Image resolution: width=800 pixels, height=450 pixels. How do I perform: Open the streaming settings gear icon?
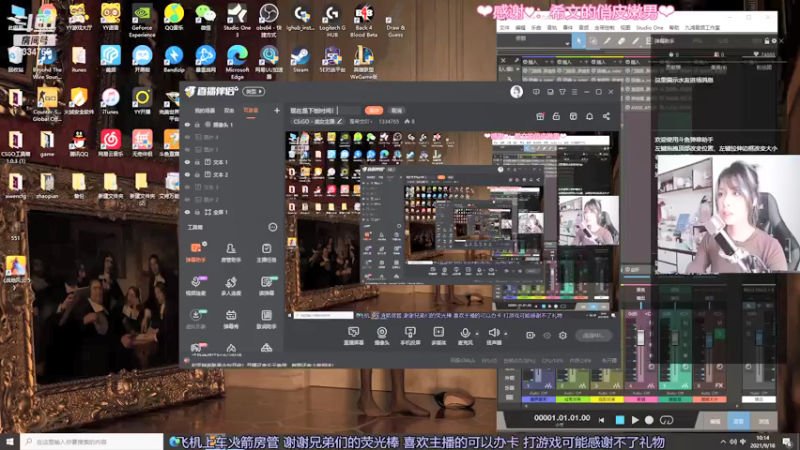tap(563, 335)
